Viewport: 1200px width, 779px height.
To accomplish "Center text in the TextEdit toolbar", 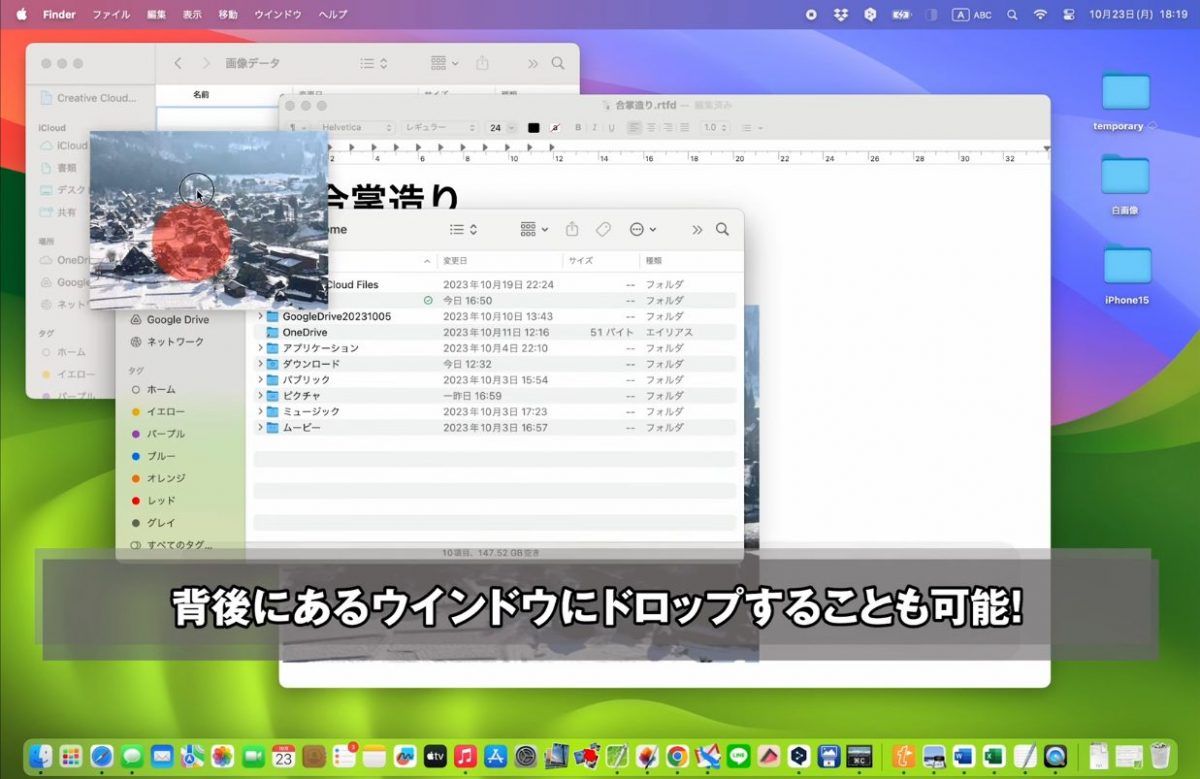I will pyautogui.click(x=651, y=128).
